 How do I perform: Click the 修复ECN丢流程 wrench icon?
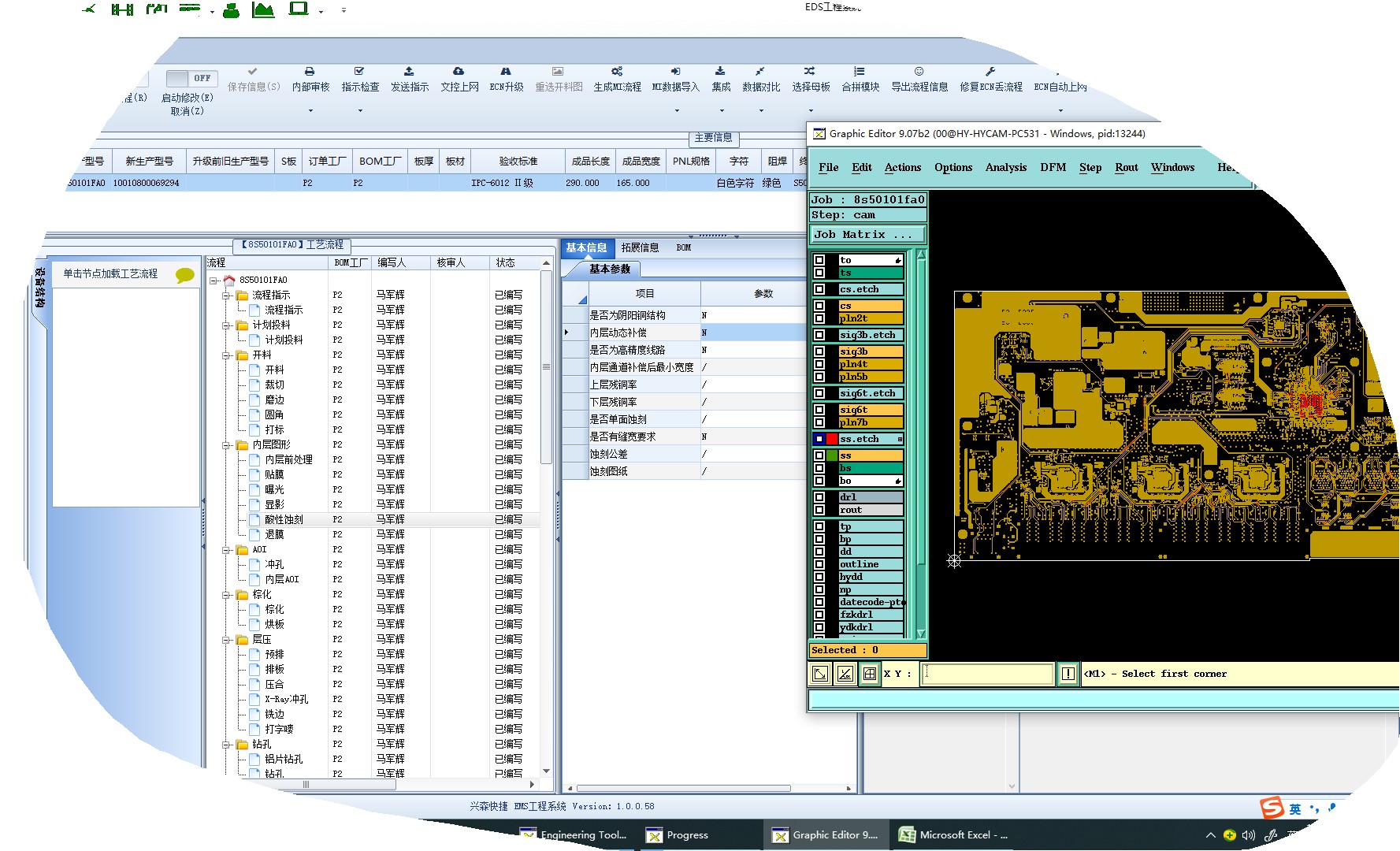coord(990,71)
